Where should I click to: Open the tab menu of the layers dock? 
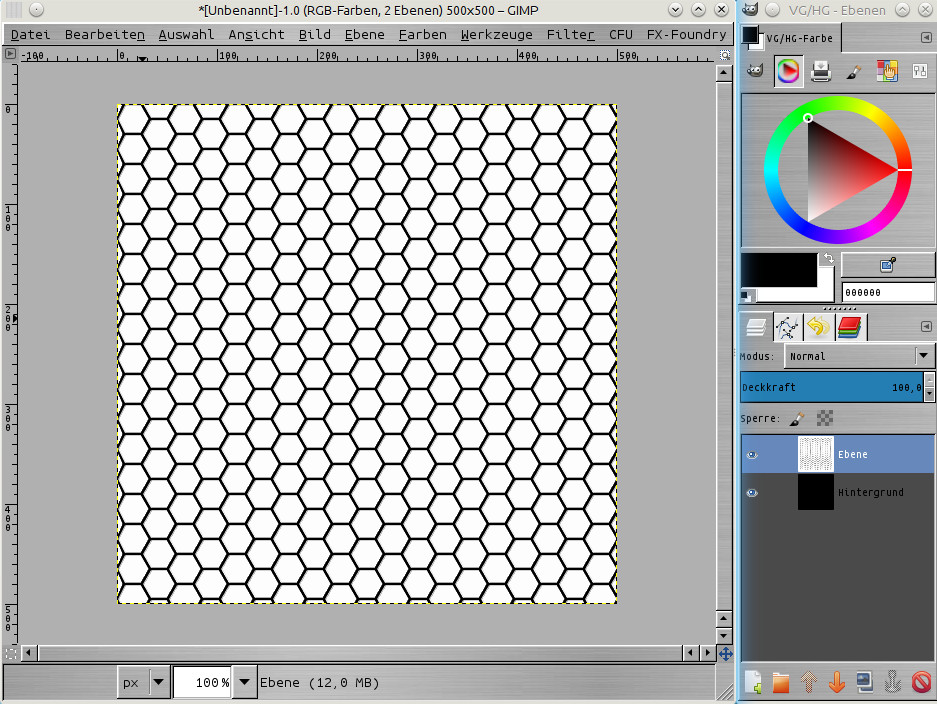[x=926, y=327]
